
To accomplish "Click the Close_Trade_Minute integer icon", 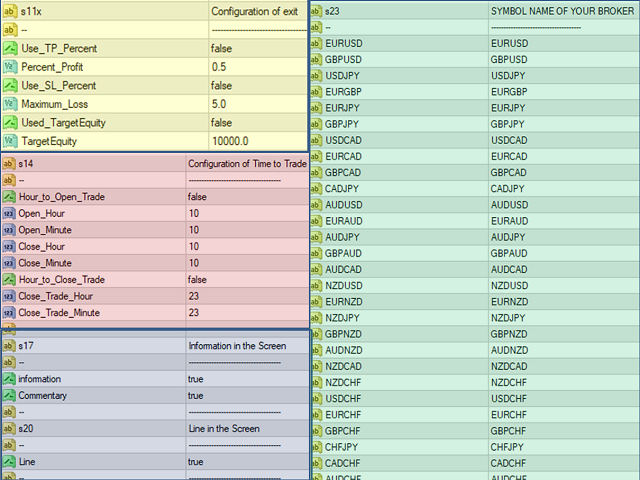I will [x=9, y=313].
